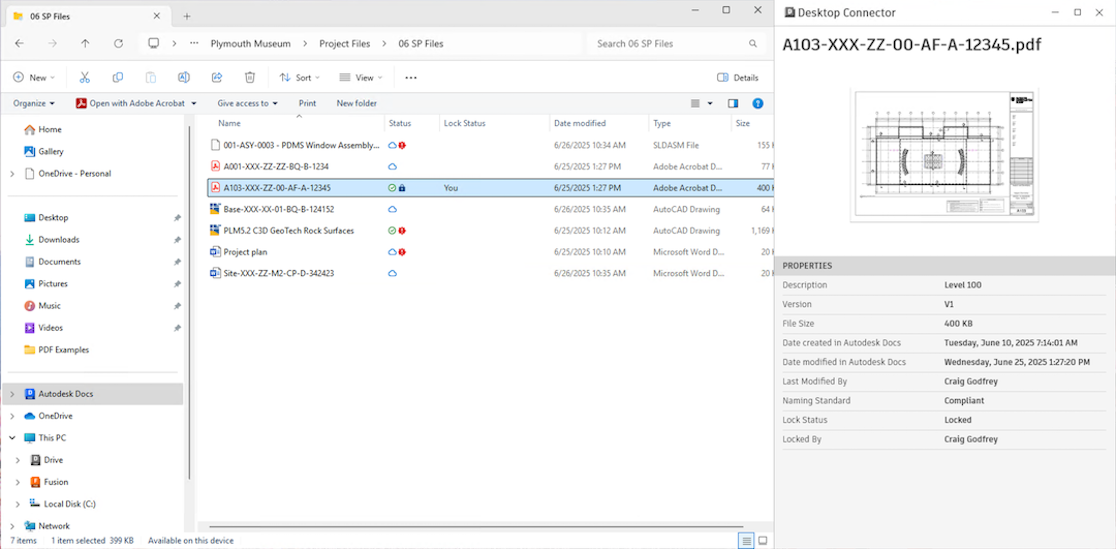1116x549 pixels.
Task: Click the Cut scissors icon
Action: click(85, 78)
